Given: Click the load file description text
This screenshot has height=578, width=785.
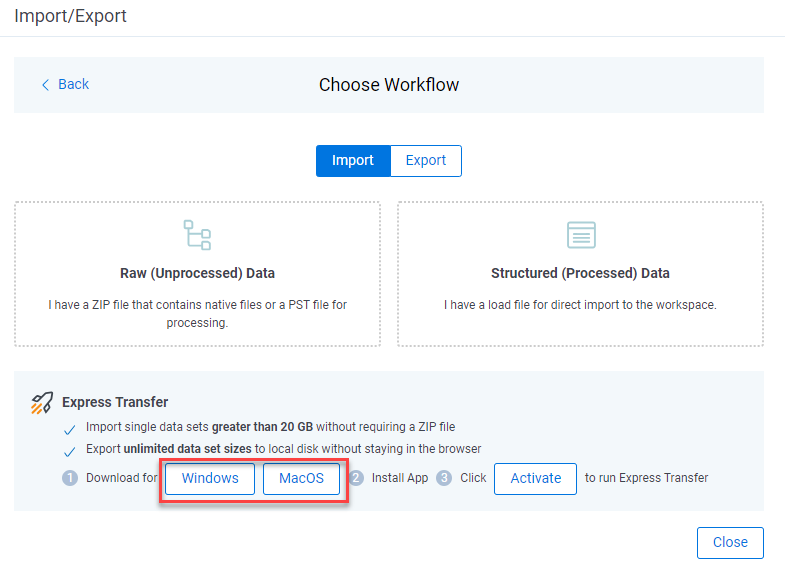Looking at the screenshot, I should pyautogui.click(x=580, y=305).
